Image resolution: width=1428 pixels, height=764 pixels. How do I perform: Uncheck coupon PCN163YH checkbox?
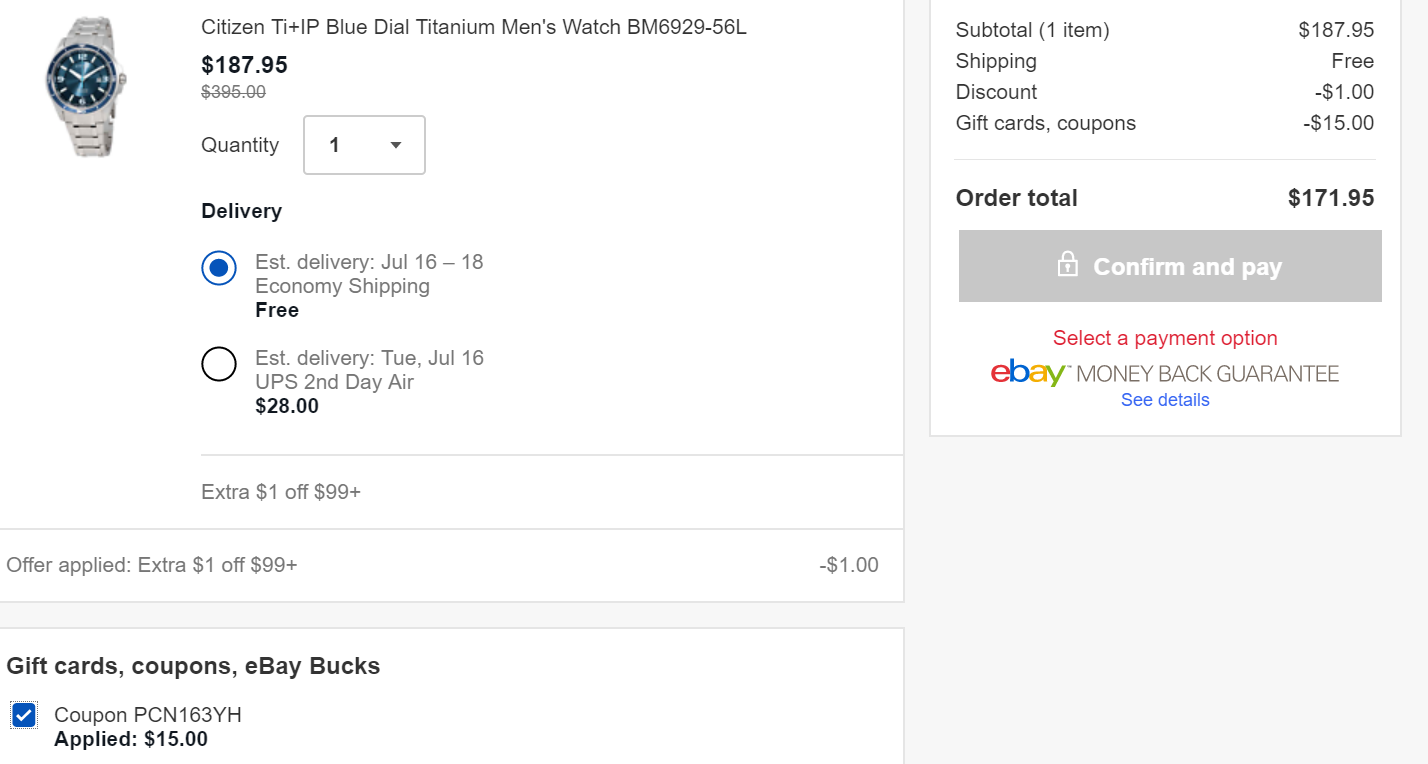coord(24,715)
